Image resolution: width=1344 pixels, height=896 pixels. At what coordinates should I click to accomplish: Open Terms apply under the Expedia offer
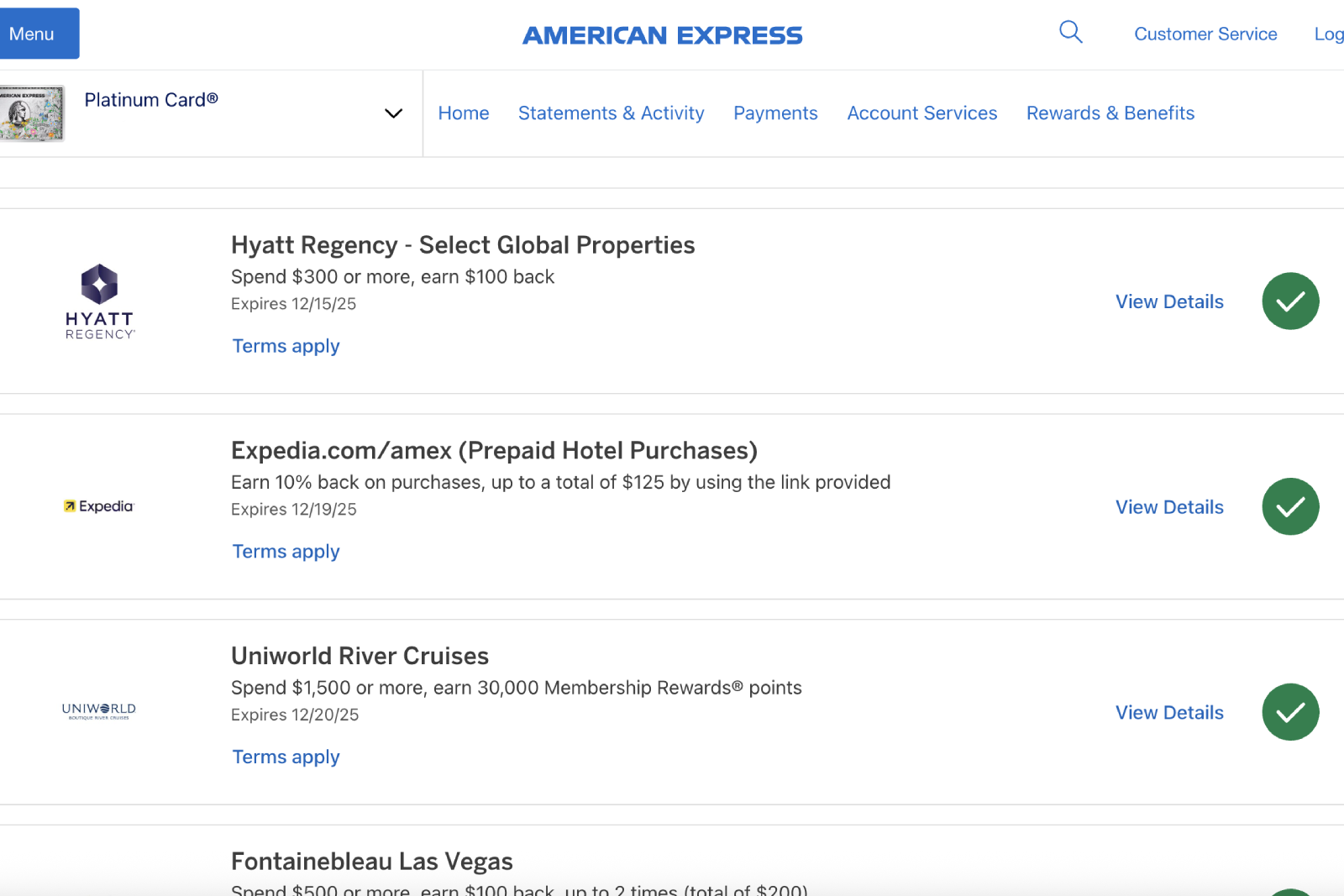[285, 551]
